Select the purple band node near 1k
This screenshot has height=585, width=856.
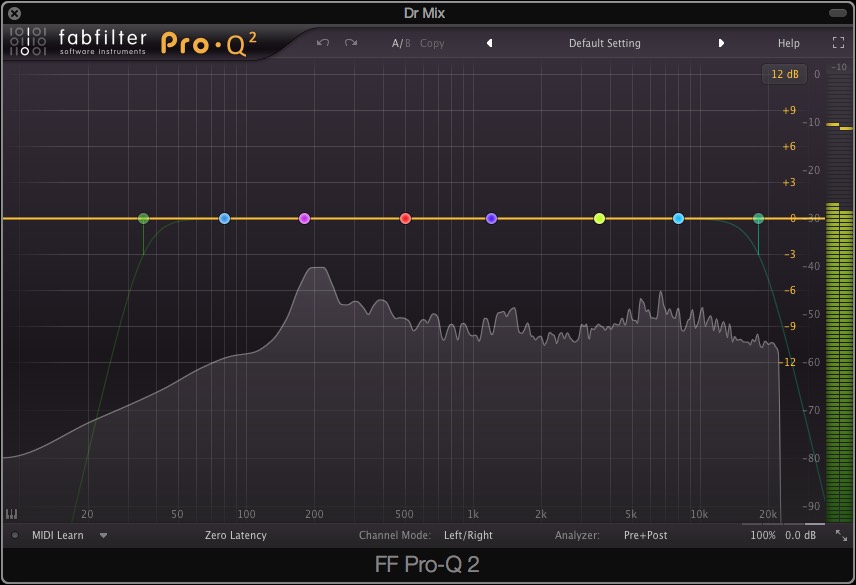pos(491,218)
